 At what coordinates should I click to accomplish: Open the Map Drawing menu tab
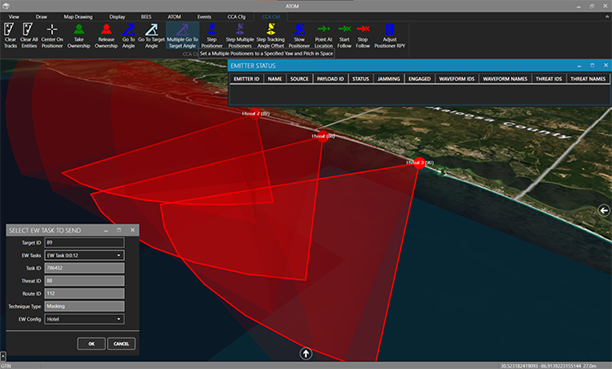click(x=78, y=17)
